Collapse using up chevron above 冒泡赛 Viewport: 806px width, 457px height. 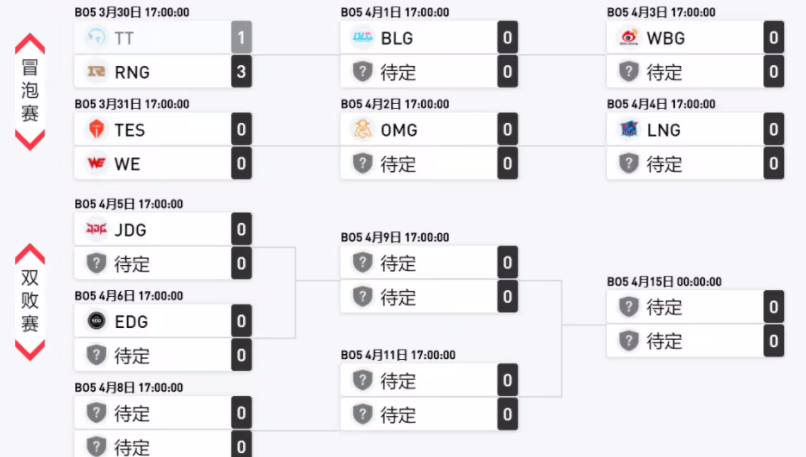pyautogui.click(x=30, y=44)
